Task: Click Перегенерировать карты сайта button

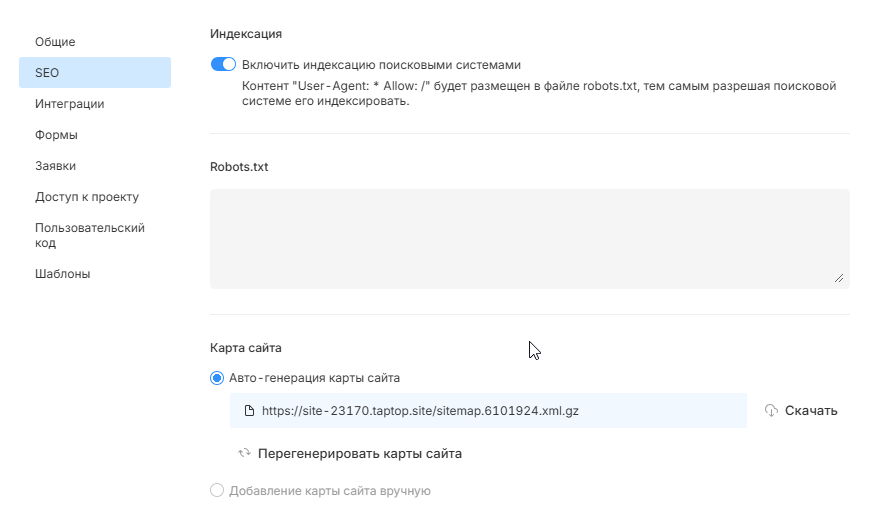Action: click(360, 453)
